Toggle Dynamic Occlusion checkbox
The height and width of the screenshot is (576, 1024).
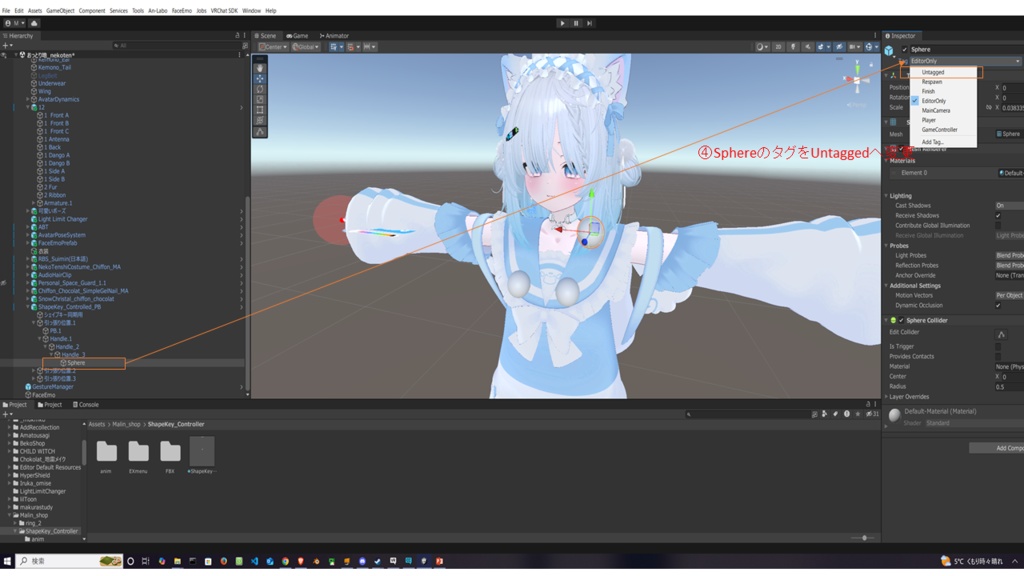pyautogui.click(x=998, y=306)
